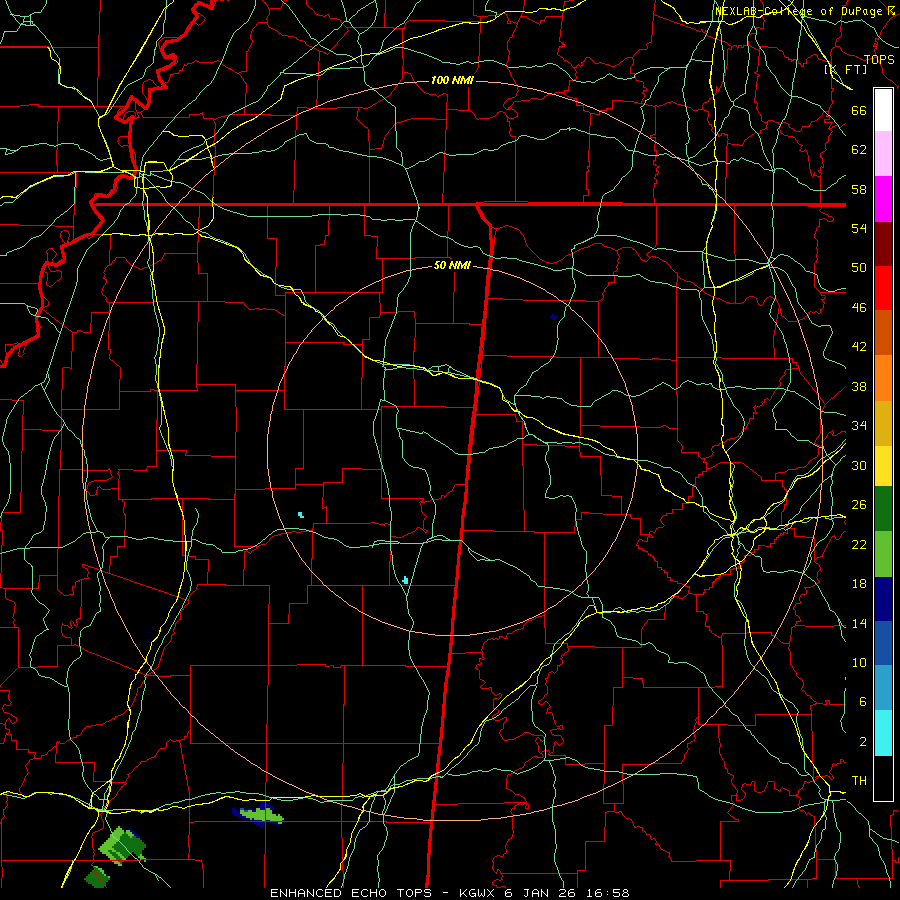
Task: Click the dark red (maroon) legend swatch
Action: pos(883,244)
